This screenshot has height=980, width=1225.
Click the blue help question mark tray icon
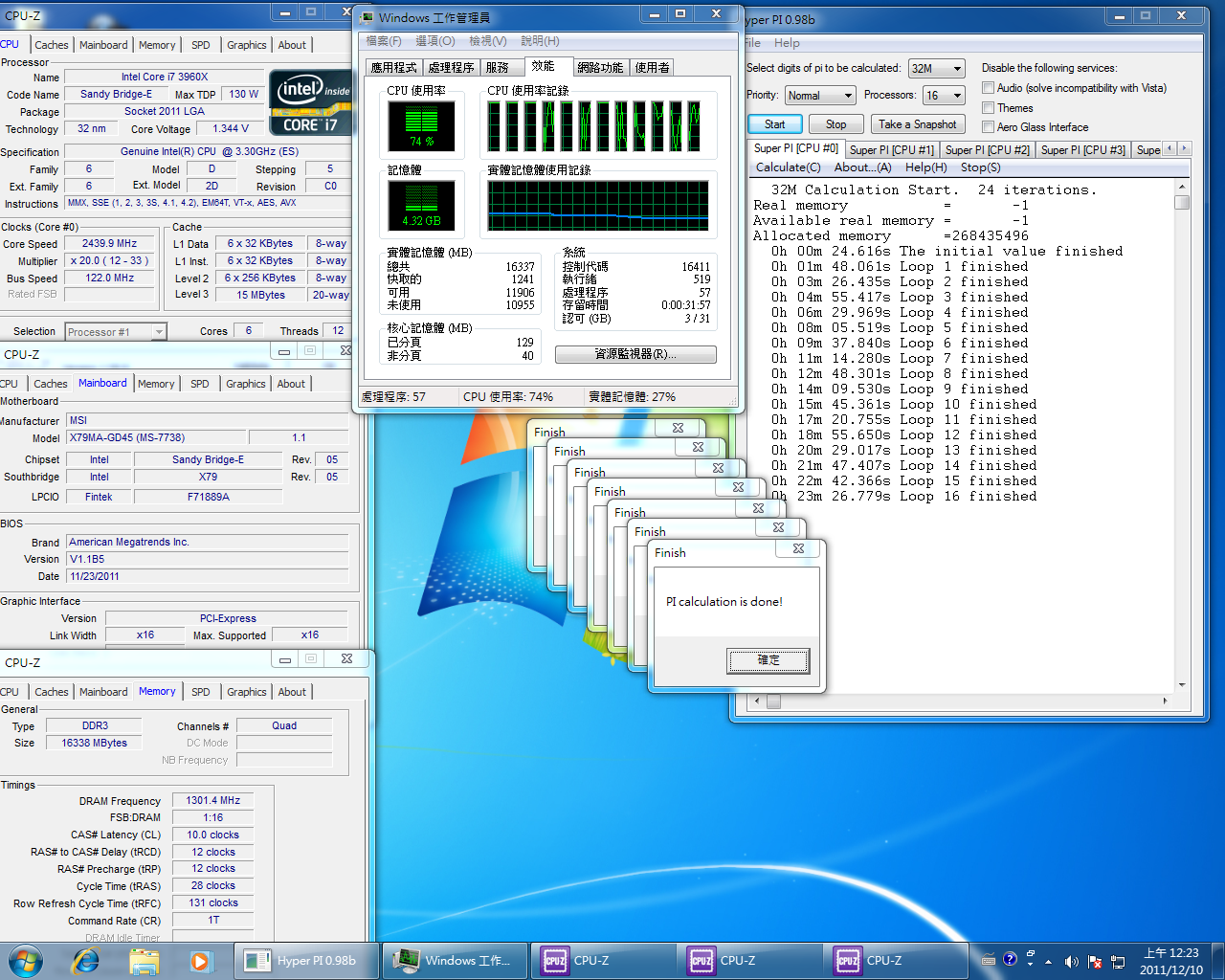tap(1010, 960)
